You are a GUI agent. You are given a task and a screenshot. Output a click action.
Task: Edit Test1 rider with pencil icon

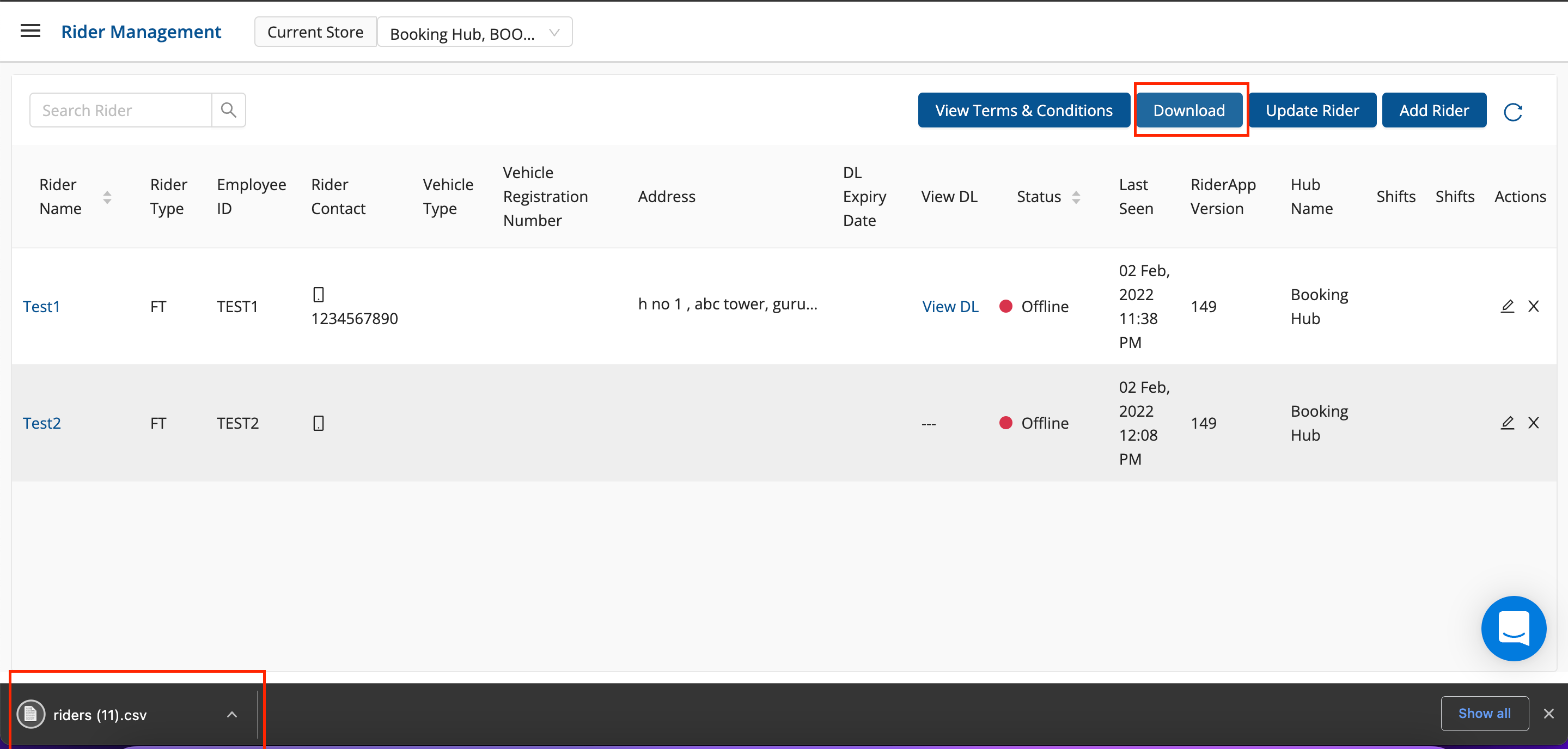(1506, 306)
